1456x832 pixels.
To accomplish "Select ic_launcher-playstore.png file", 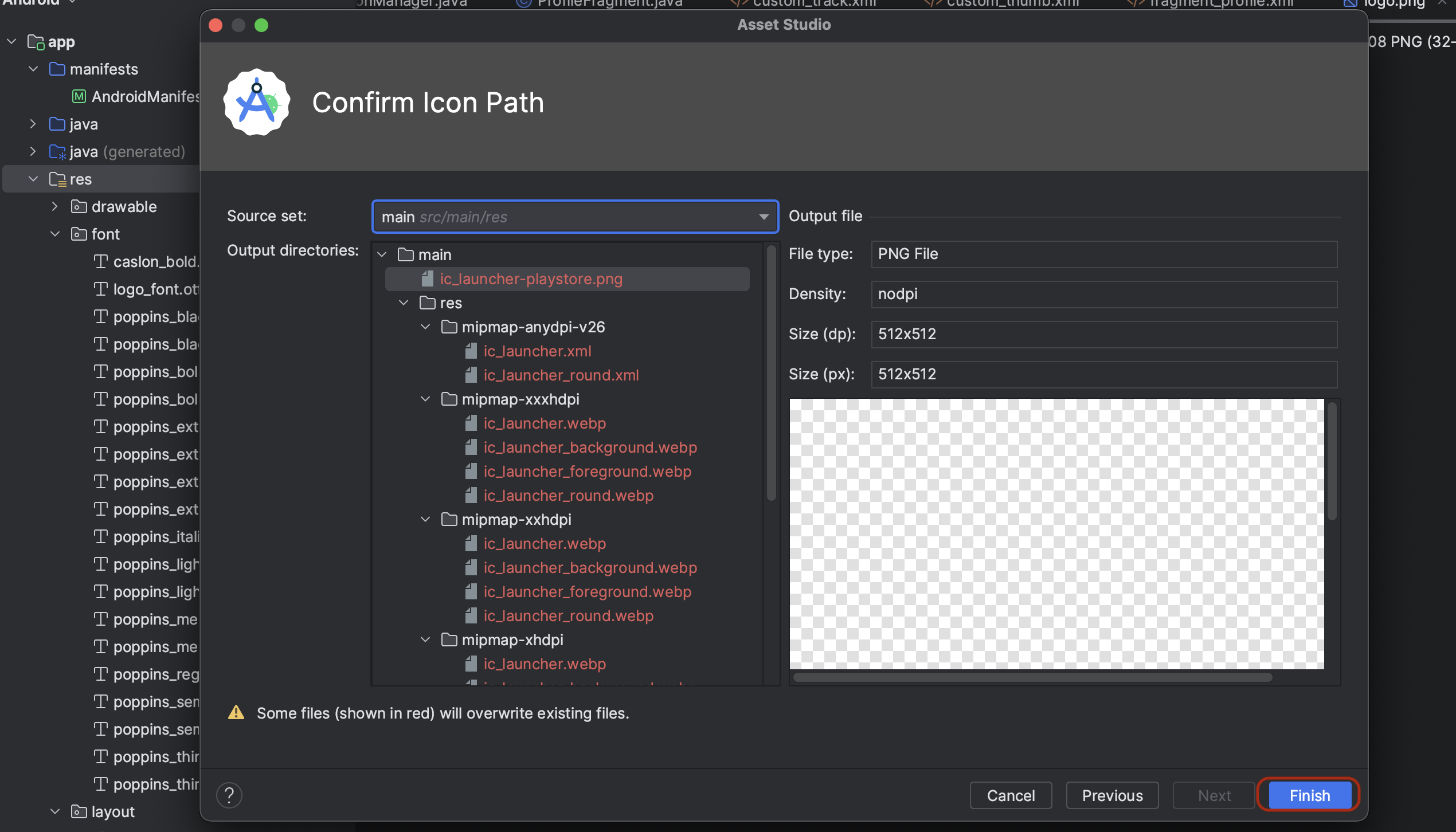I will point(532,279).
